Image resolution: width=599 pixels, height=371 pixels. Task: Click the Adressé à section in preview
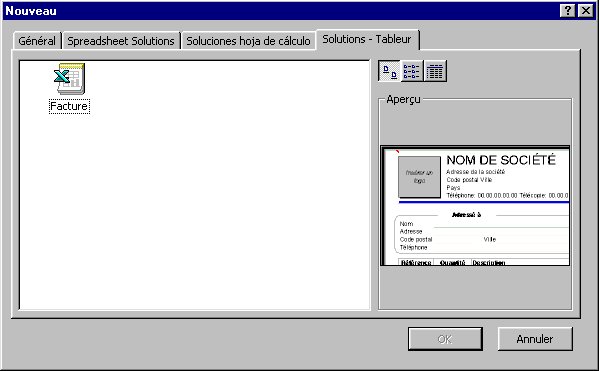[x=466, y=215]
